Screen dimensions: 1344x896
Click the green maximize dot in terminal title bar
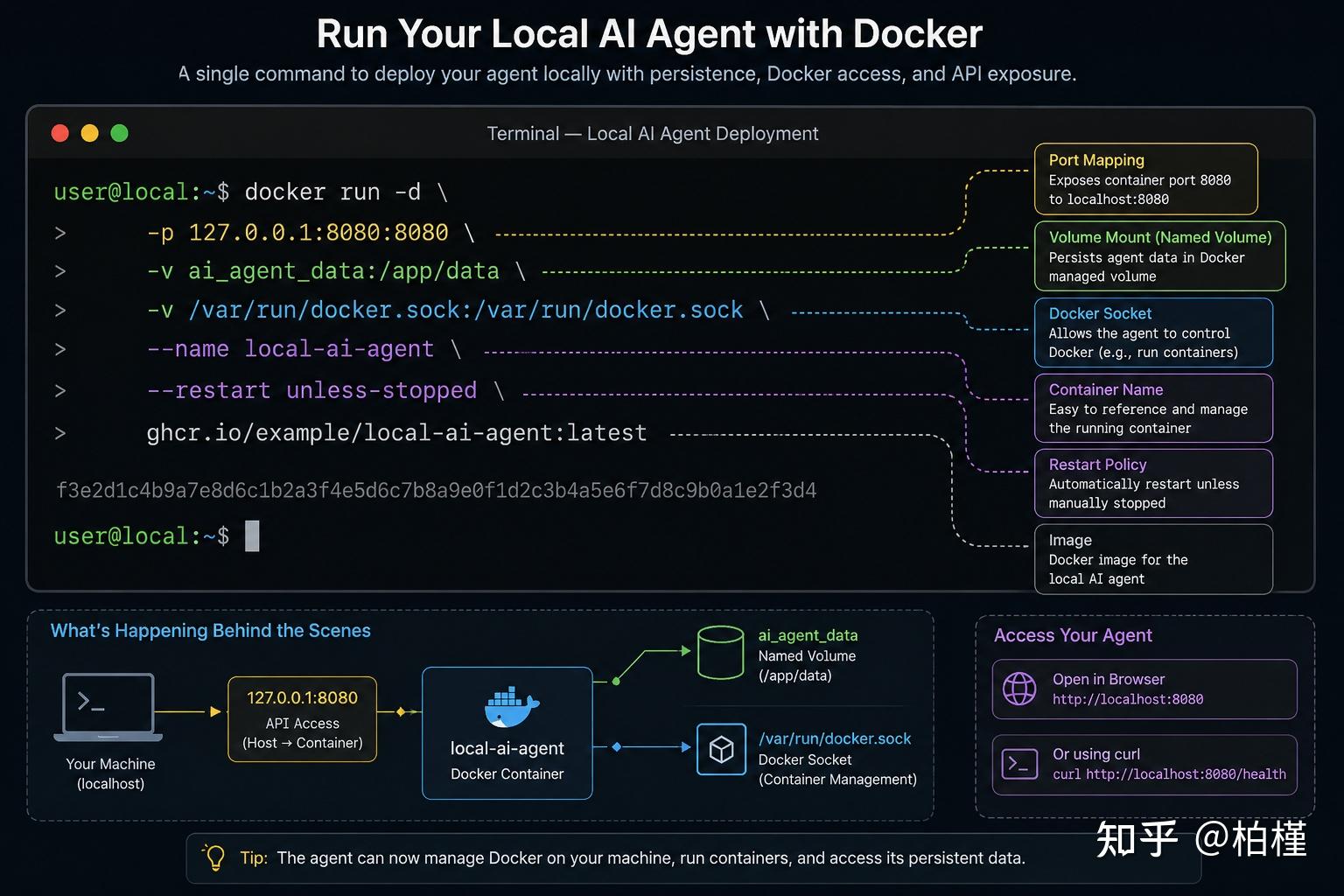point(119,133)
